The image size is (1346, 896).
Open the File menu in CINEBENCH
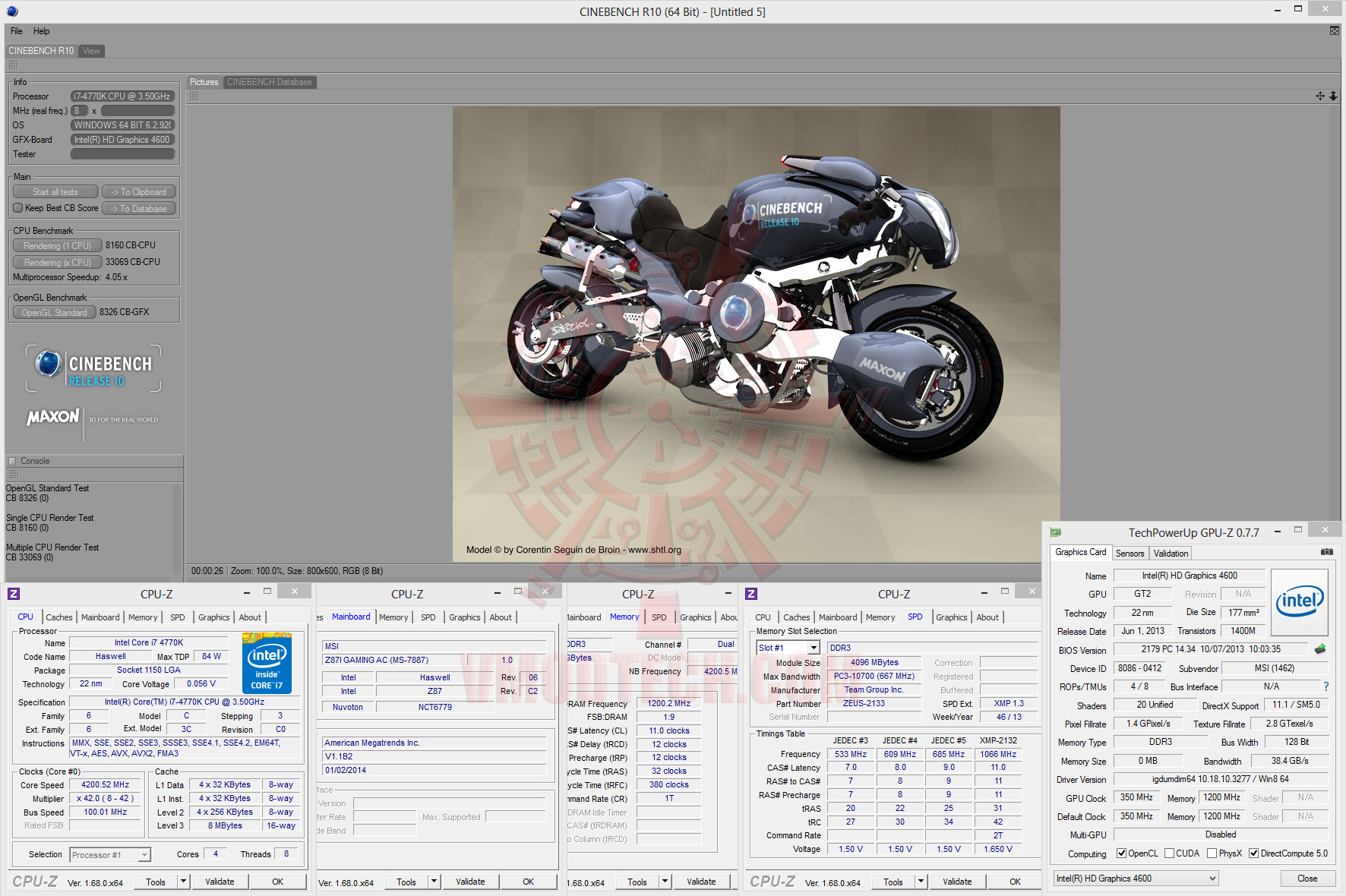point(16,31)
